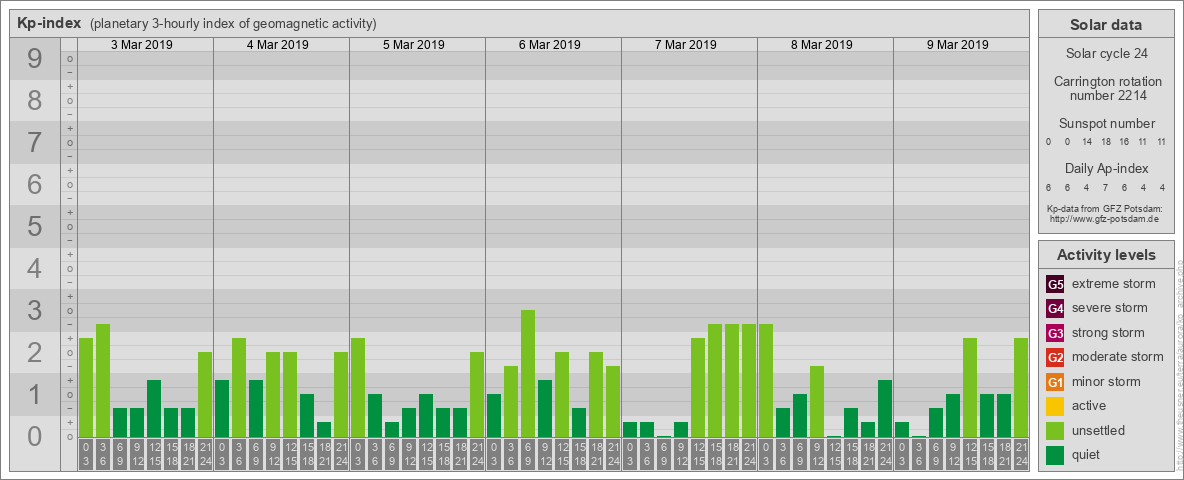Image resolution: width=1184 pixels, height=480 pixels.
Task: Select the 4 Mar 2019 date header
Action: click(278, 45)
